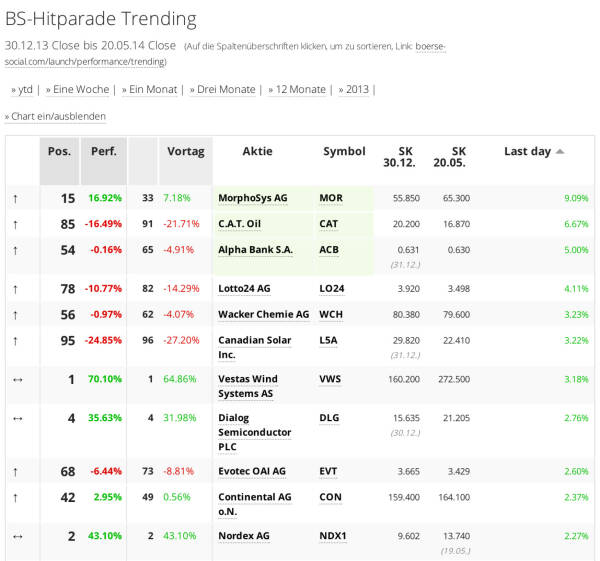Open the MorphoSys AG stock link
600x561 pixels.
[x=252, y=198]
